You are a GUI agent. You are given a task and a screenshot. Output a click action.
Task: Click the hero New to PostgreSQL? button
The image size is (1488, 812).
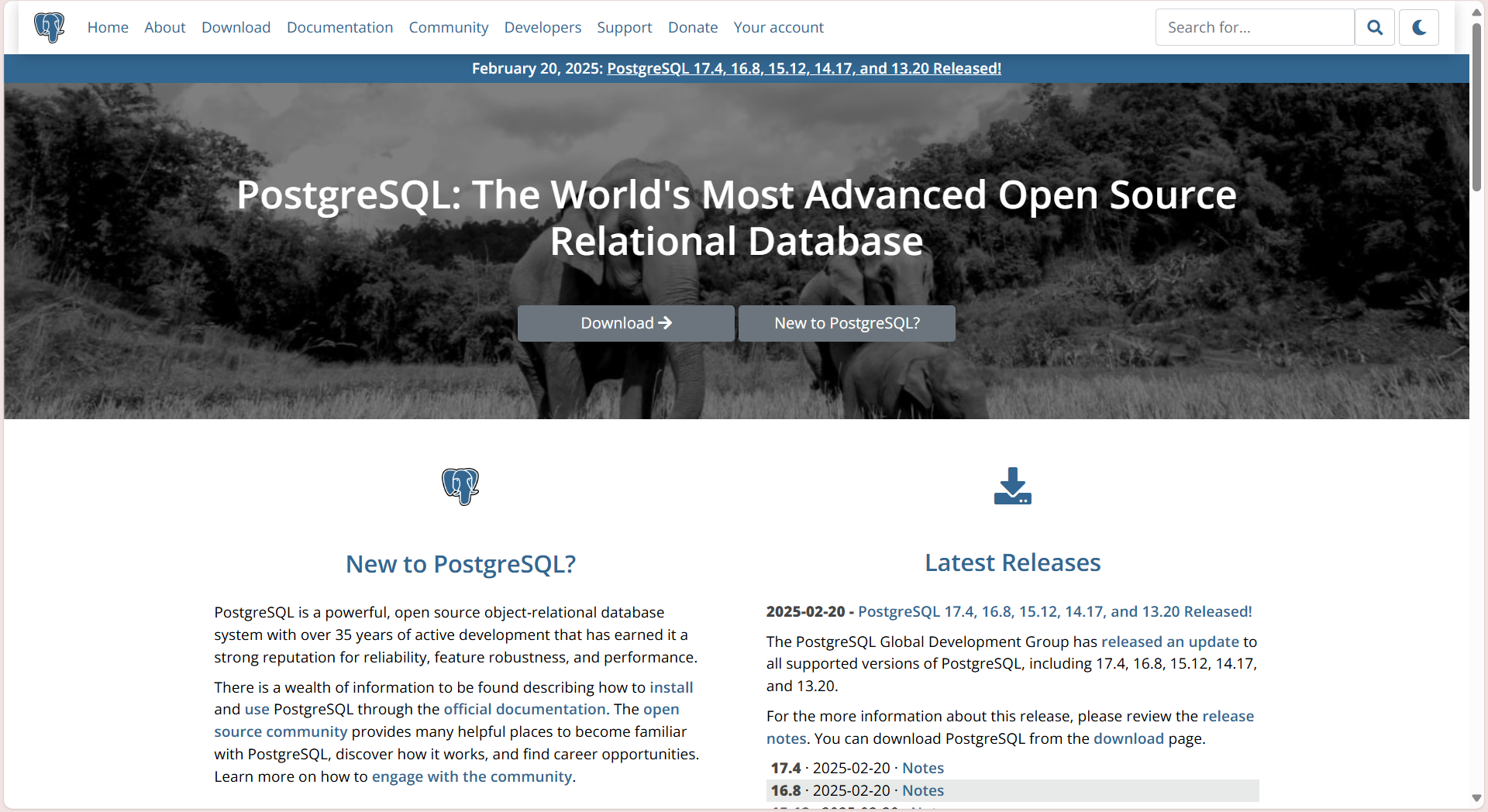tap(847, 323)
